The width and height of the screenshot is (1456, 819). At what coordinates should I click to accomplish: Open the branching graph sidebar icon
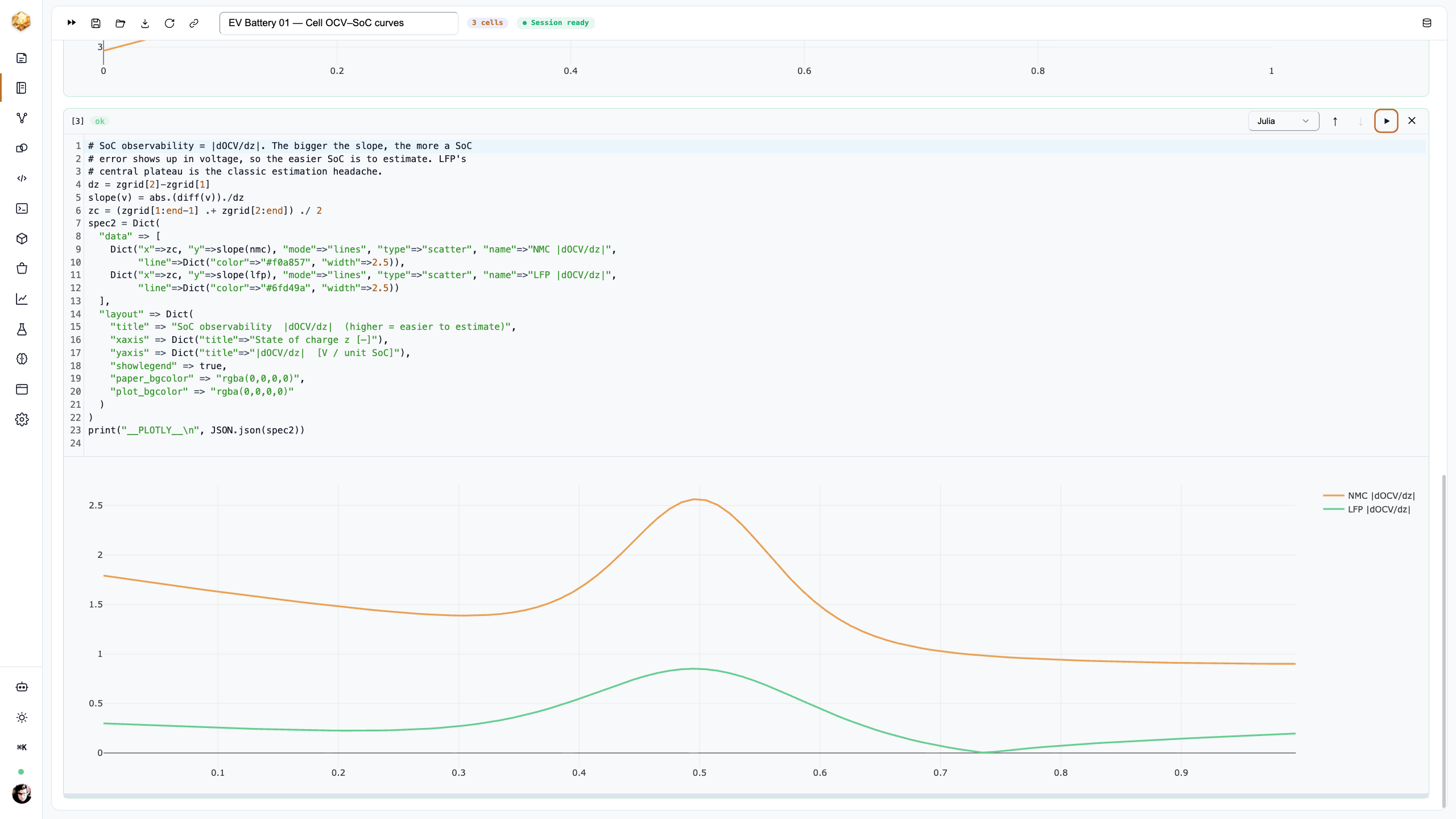(x=22, y=118)
